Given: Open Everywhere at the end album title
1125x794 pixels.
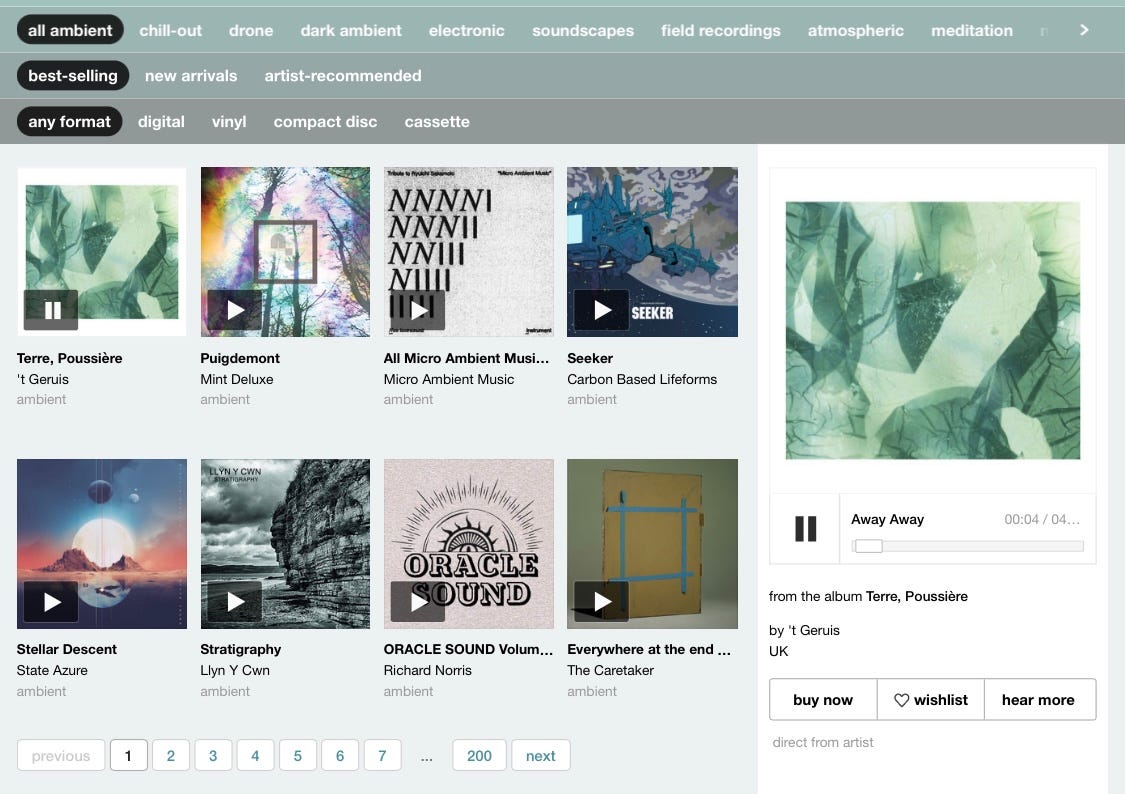Looking at the screenshot, I should tap(649, 649).
